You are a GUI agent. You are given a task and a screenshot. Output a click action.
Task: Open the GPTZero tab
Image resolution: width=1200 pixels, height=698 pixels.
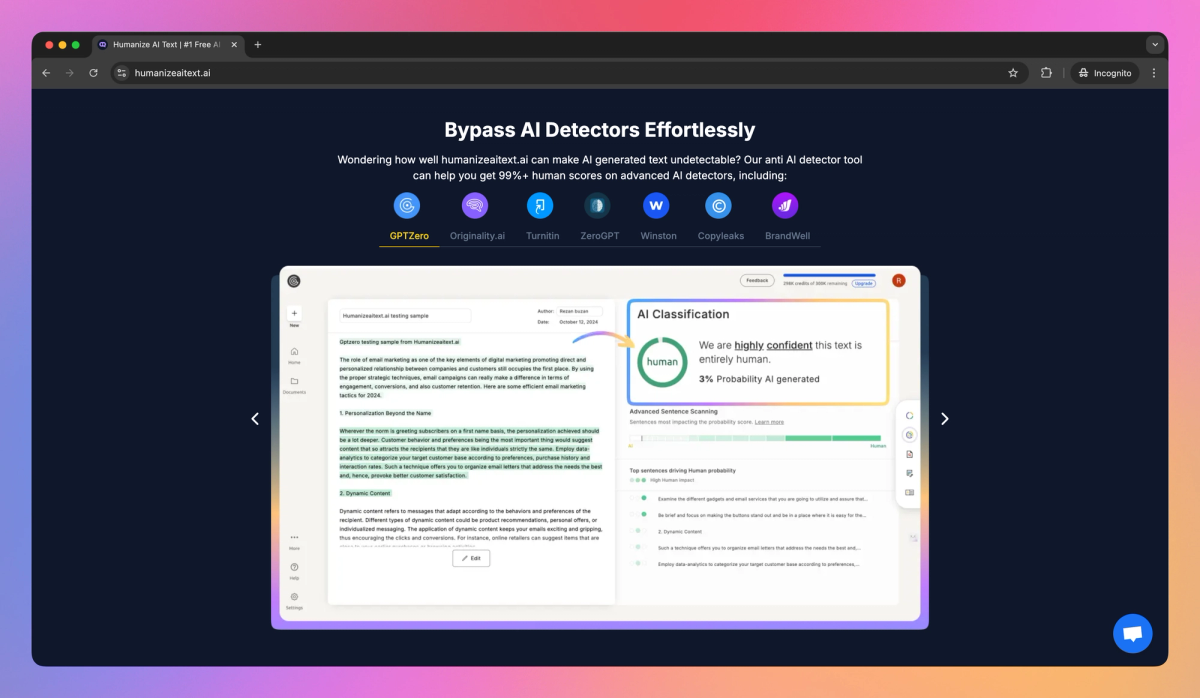coord(407,236)
